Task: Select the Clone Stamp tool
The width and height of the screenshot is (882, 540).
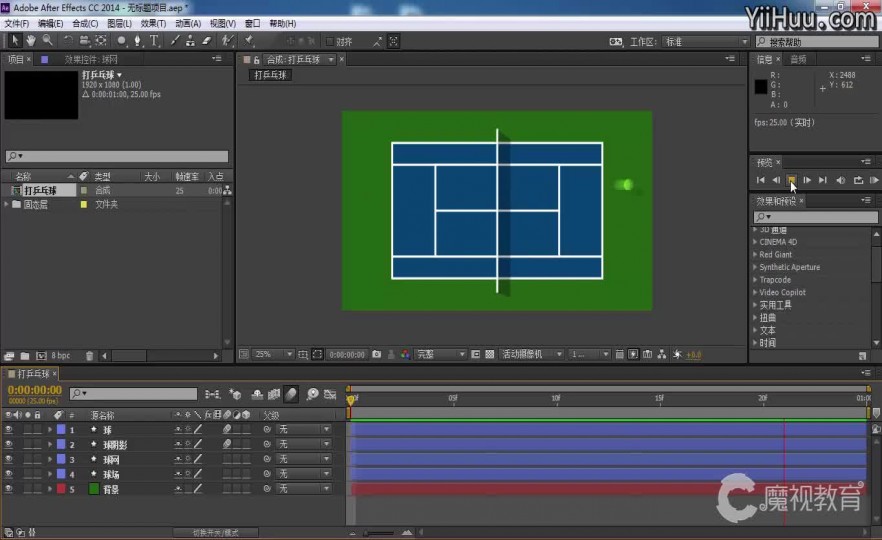Action: coord(191,40)
